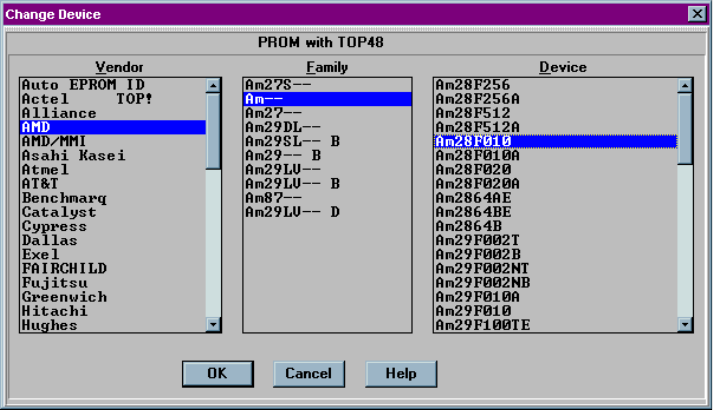Screen dimensions: 713x410
Task: Select vendor AT&T
Action: coord(113,184)
